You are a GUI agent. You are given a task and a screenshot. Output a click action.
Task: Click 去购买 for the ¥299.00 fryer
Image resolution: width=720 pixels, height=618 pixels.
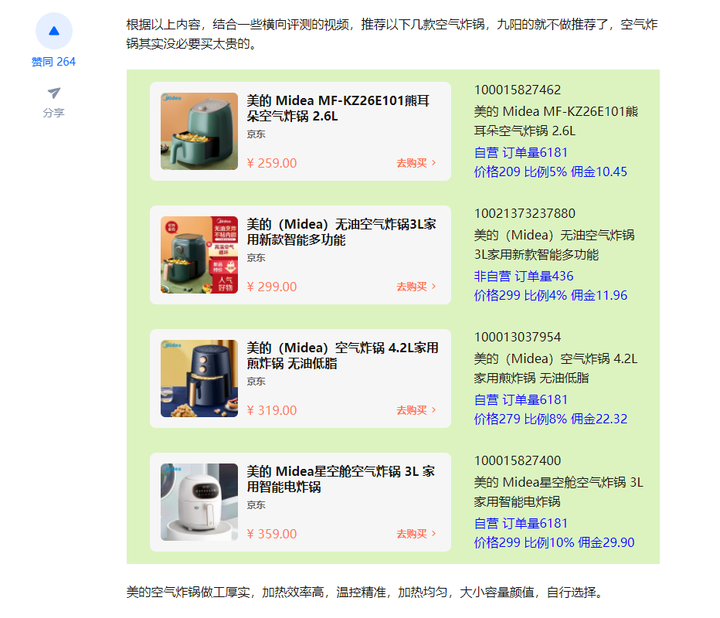[x=416, y=287]
